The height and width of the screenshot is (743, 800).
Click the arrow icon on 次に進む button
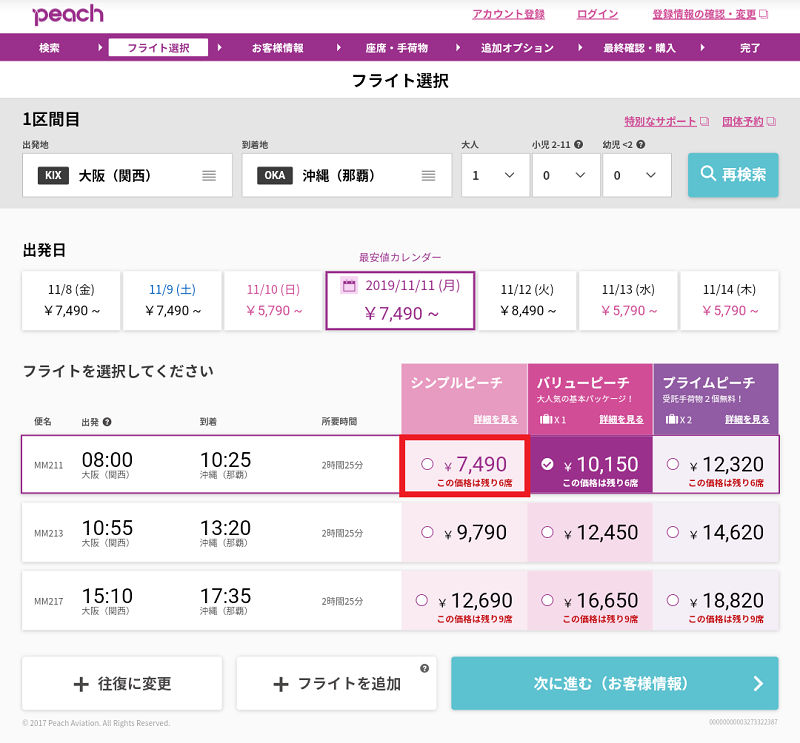point(758,683)
